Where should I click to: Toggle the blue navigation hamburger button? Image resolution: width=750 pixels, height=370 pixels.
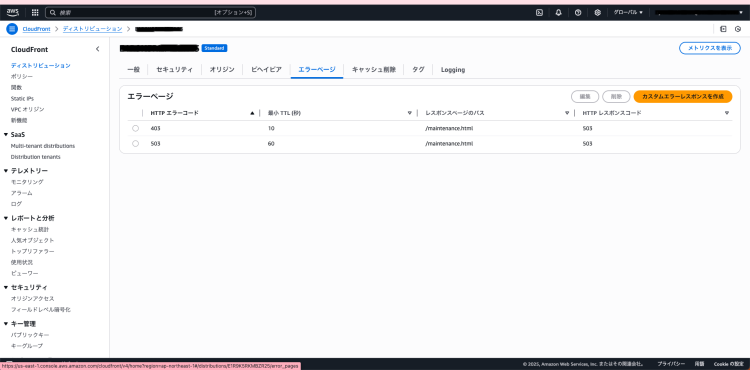[x=12, y=29]
